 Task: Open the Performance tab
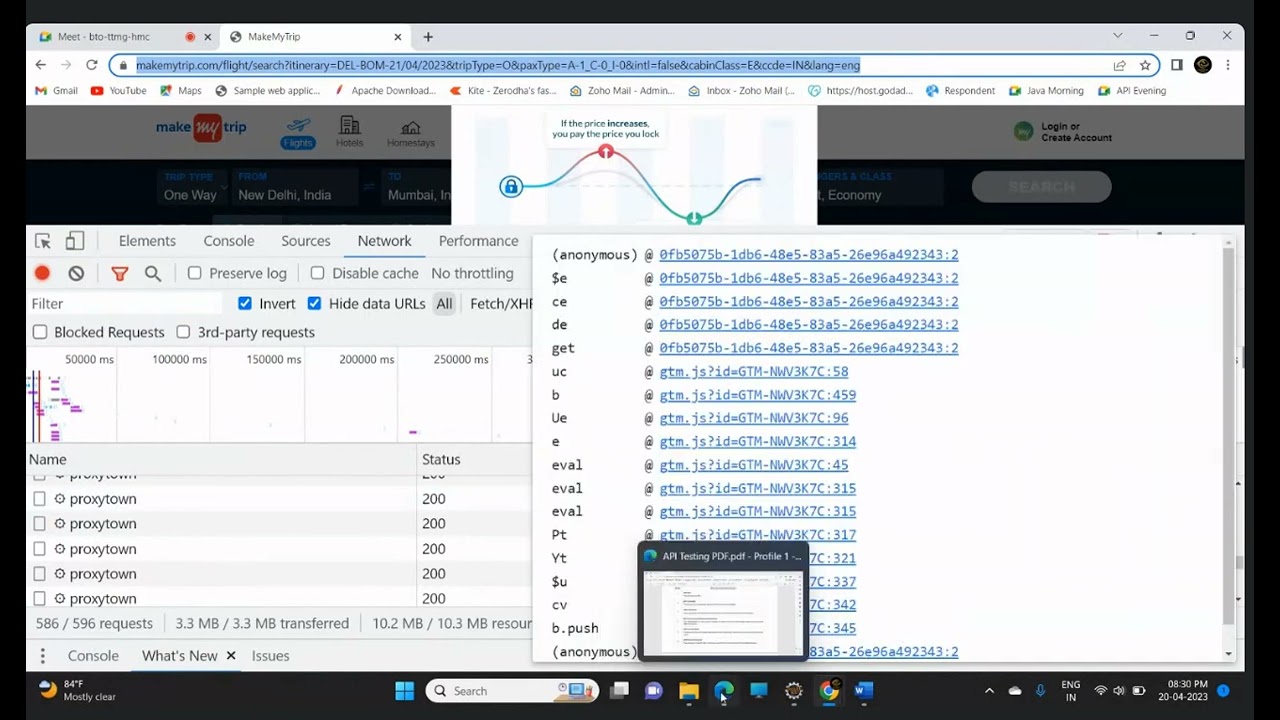point(478,241)
